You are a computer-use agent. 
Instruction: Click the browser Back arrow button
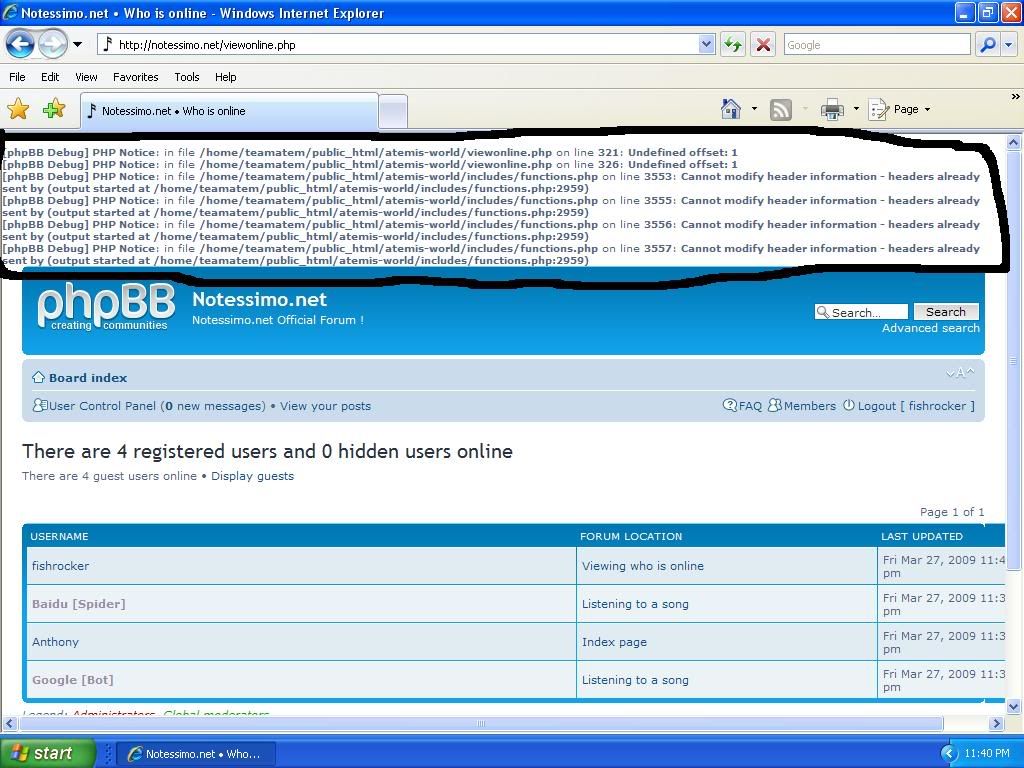[21, 44]
